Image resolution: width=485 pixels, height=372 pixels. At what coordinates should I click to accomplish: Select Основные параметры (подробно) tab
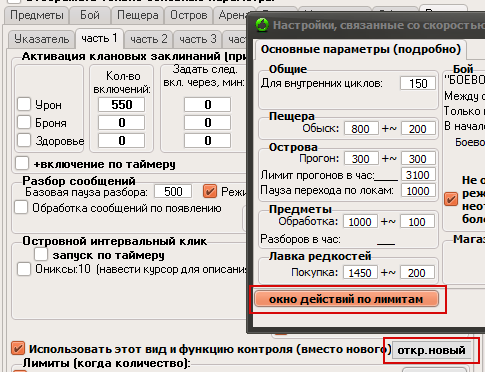tap(361, 49)
